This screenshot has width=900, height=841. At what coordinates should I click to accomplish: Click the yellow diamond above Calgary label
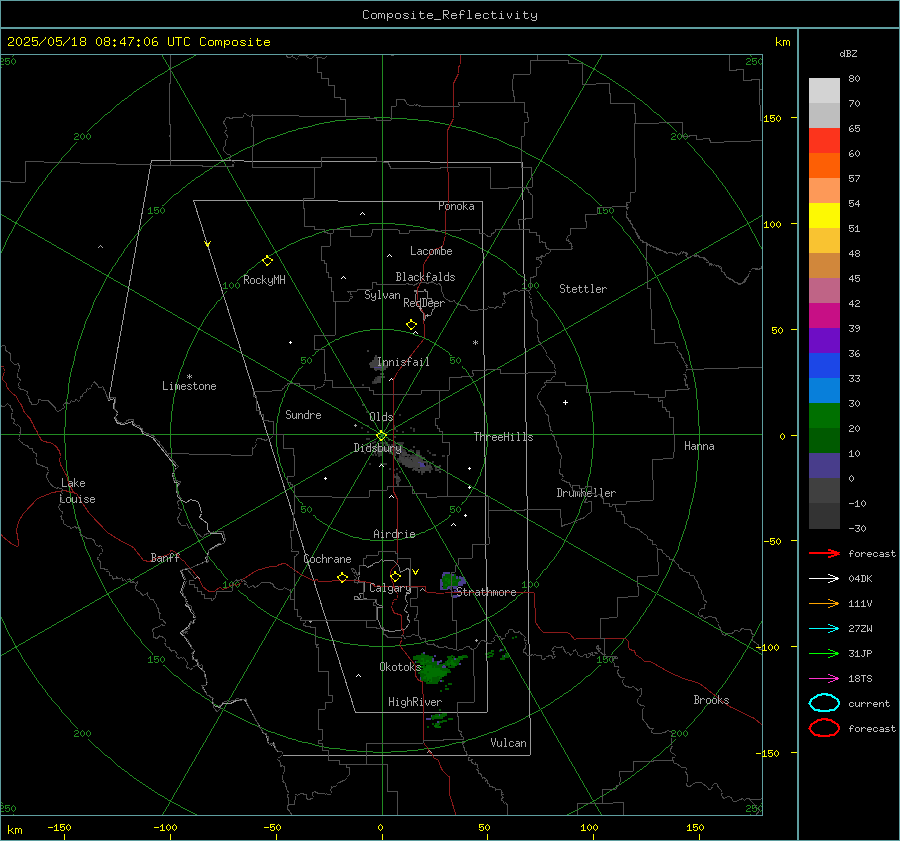tap(395, 576)
